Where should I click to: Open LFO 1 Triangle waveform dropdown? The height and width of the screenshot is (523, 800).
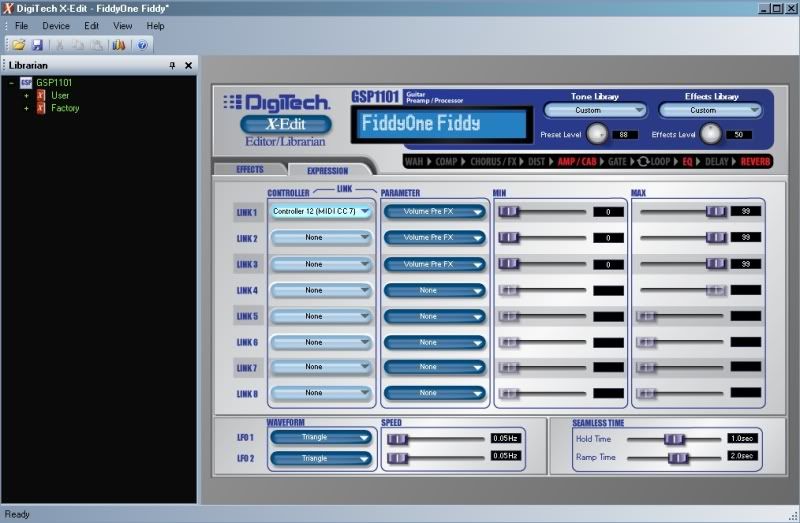tap(321, 437)
